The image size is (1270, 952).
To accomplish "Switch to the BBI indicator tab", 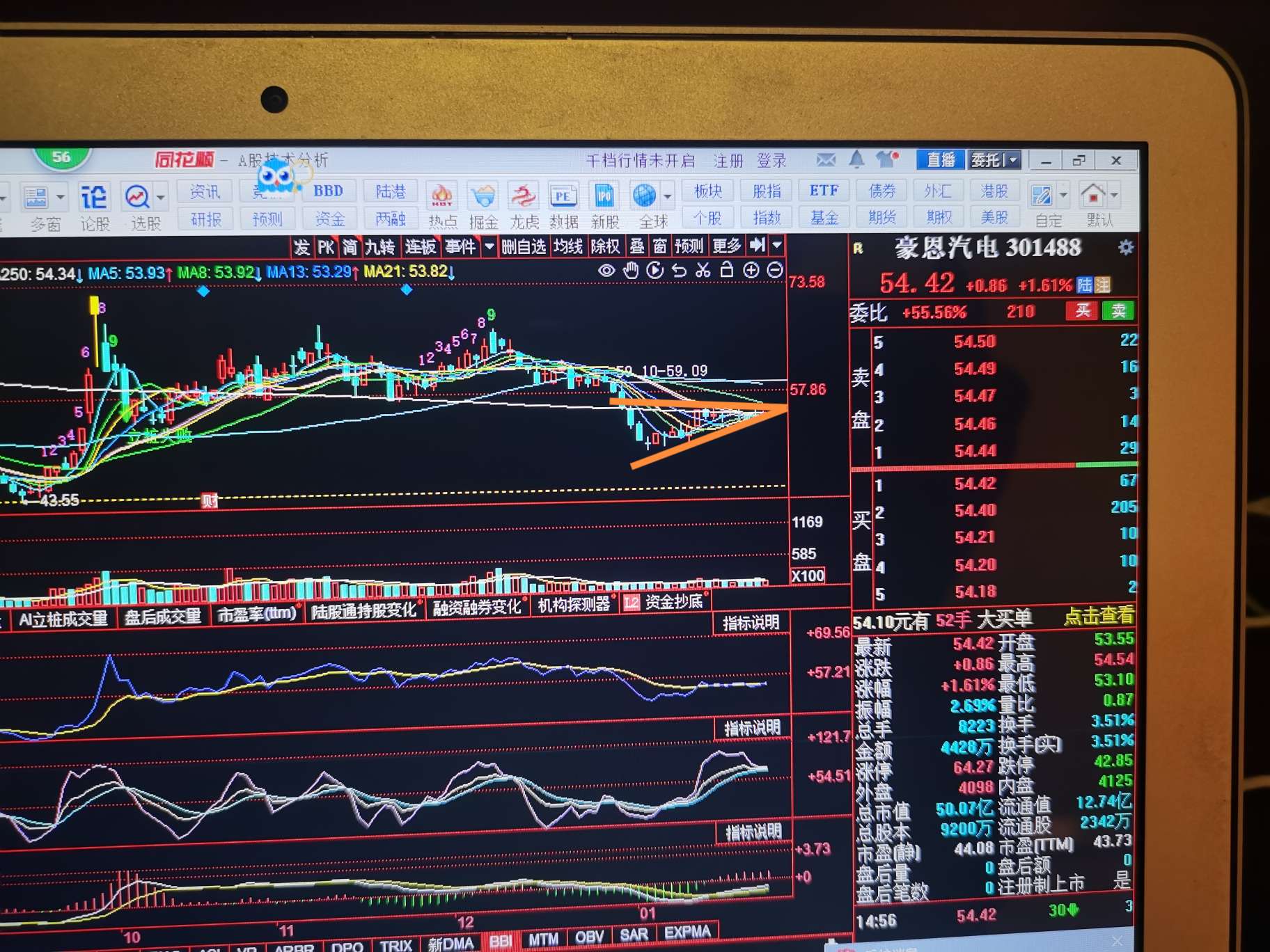I will pos(500,941).
